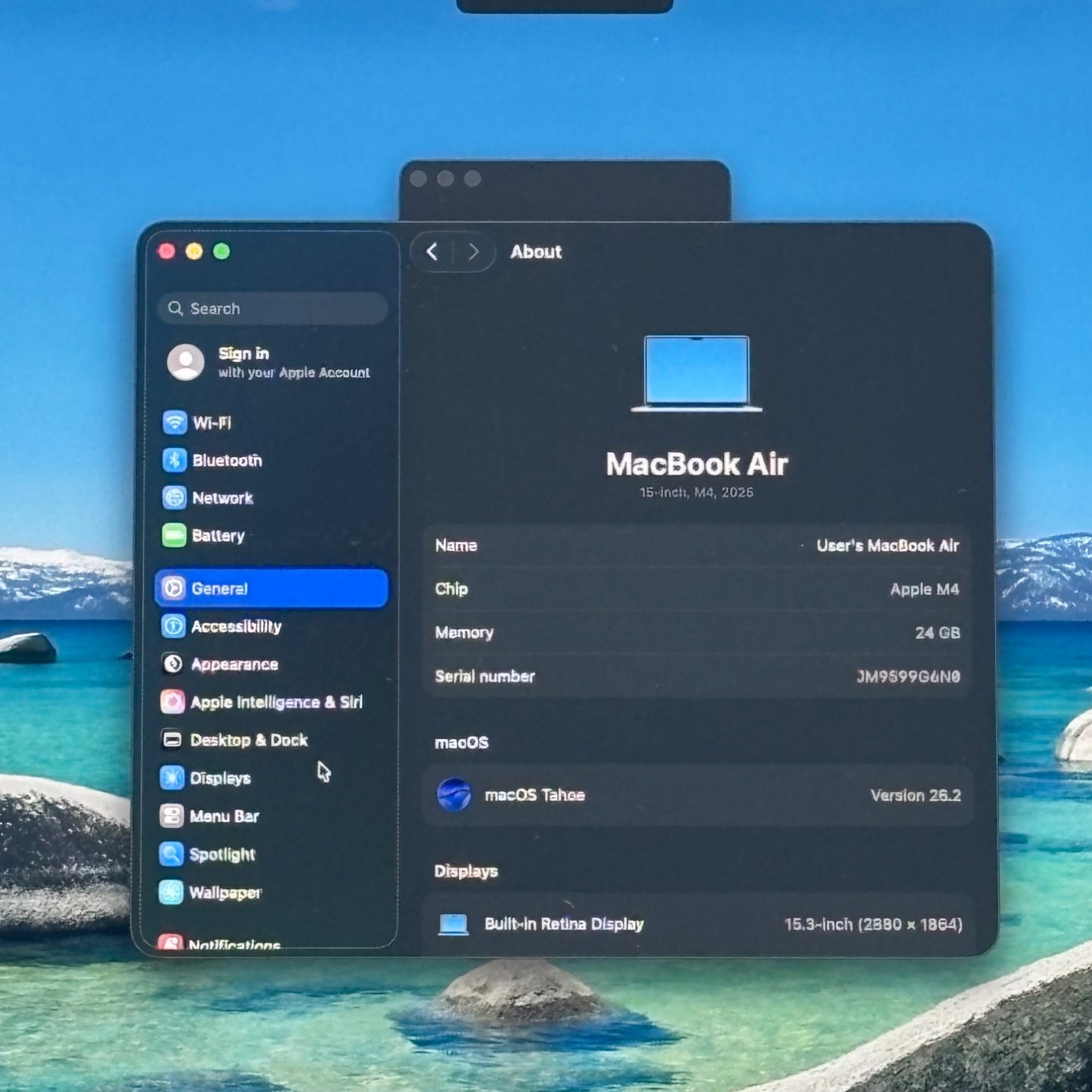The height and width of the screenshot is (1092, 1092).
Task: Open Network settings globe icon
Action: [x=175, y=498]
